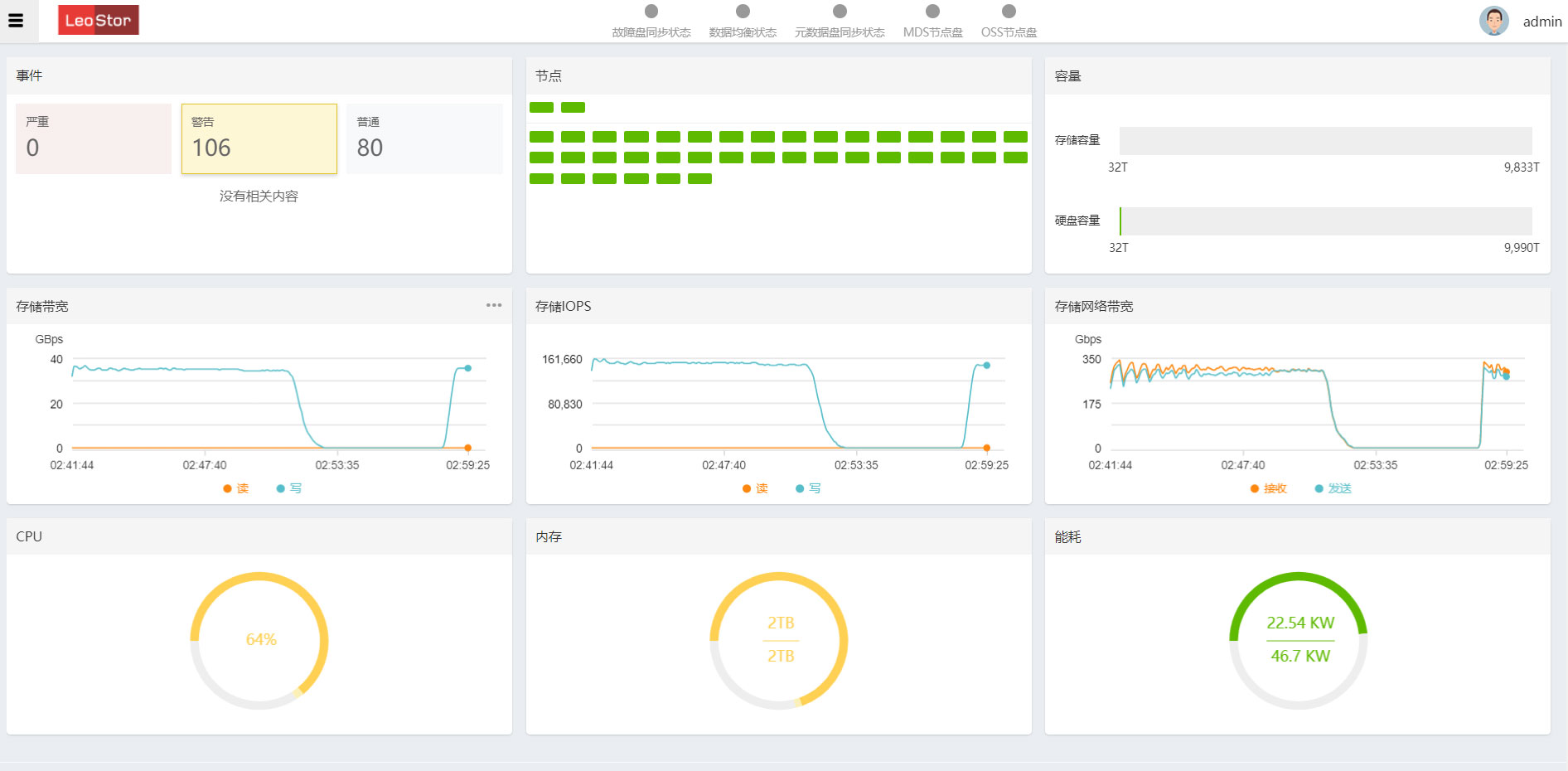Open the admin user name menu
Image resolution: width=1568 pixels, height=771 pixels.
[1541, 22]
